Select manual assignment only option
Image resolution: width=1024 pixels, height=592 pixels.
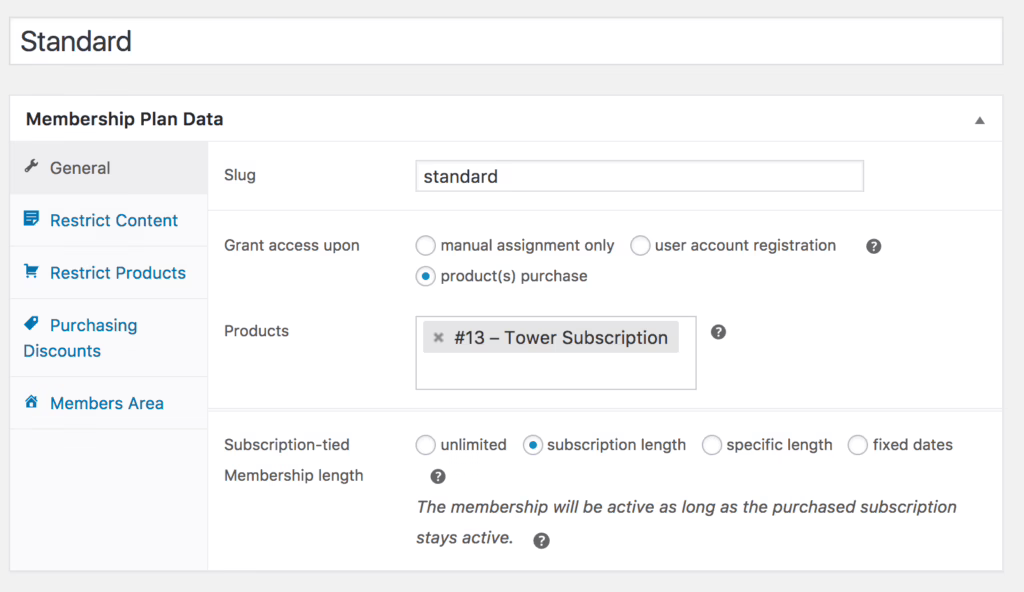tap(426, 246)
